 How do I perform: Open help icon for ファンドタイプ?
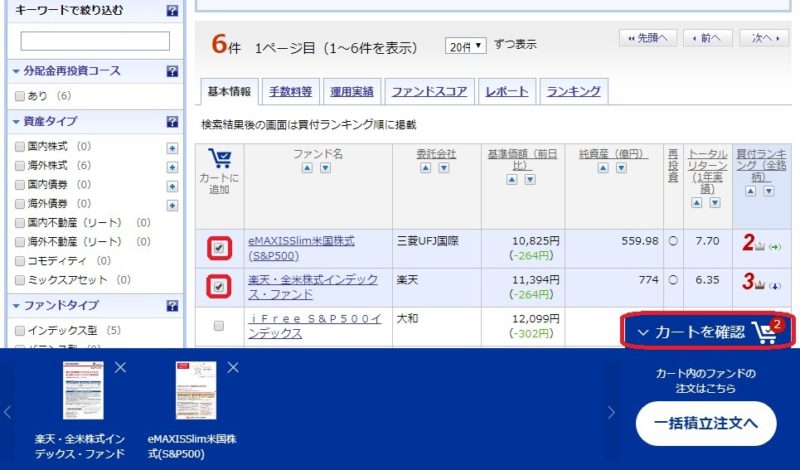(x=172, y=306)
